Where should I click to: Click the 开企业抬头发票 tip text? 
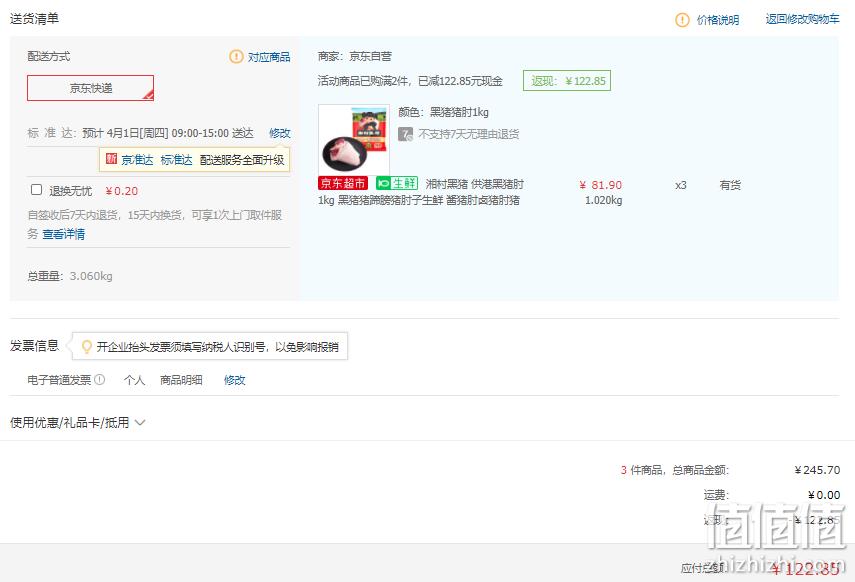(x=218, y=347)
